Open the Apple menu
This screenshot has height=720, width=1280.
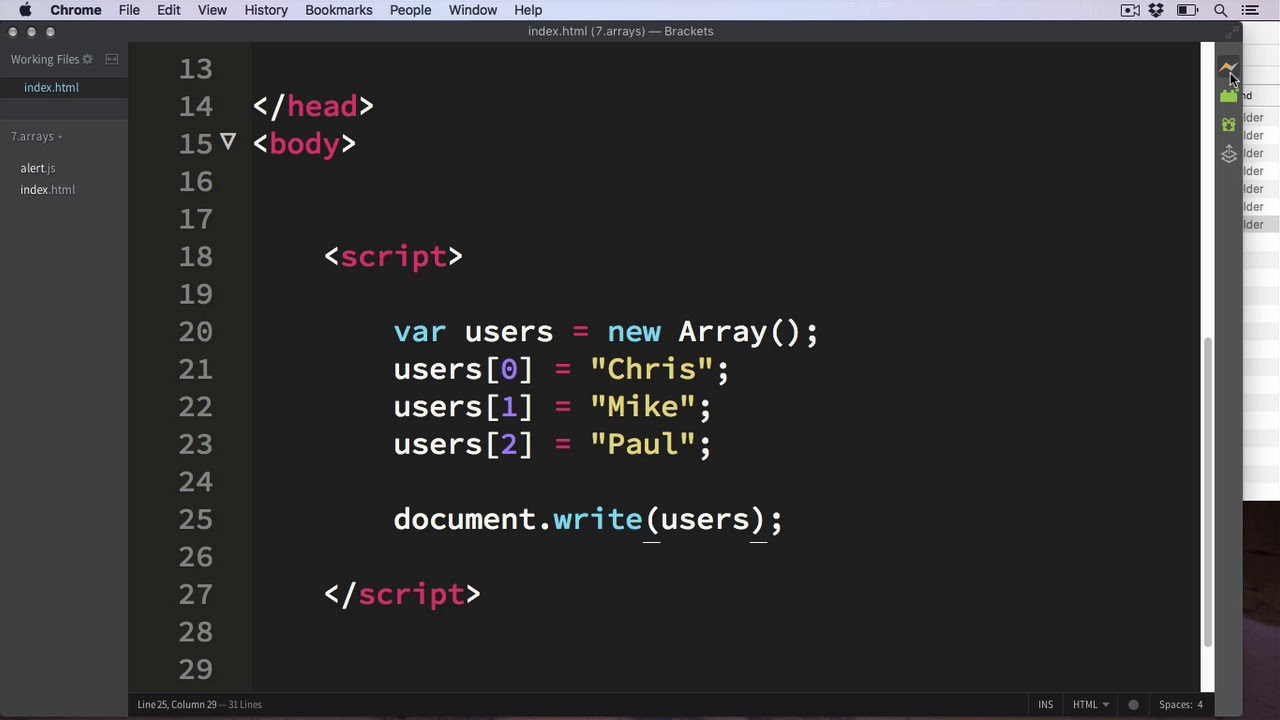tap(25, 10)
